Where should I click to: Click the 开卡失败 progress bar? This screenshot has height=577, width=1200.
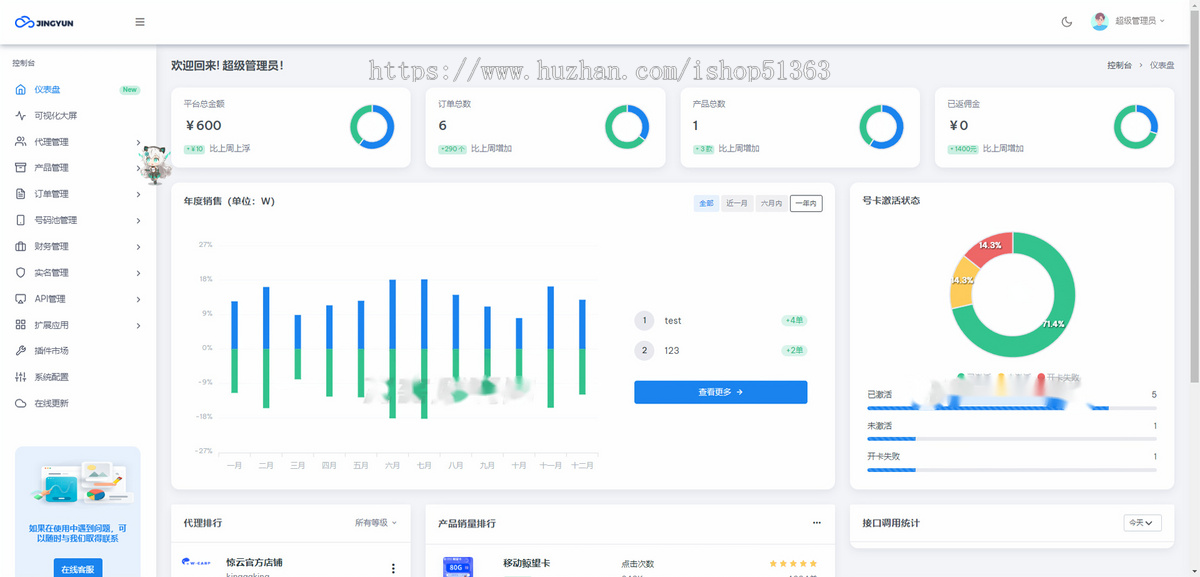pos(1011,470)
